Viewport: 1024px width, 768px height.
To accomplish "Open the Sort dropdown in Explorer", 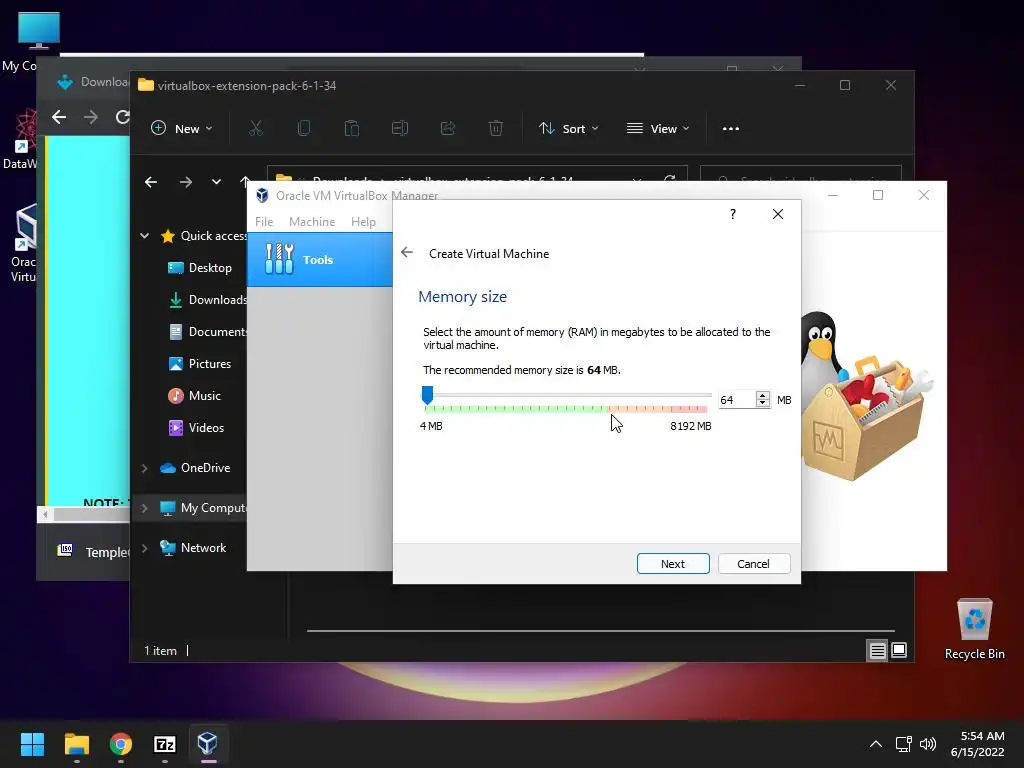I will point(568,129).
